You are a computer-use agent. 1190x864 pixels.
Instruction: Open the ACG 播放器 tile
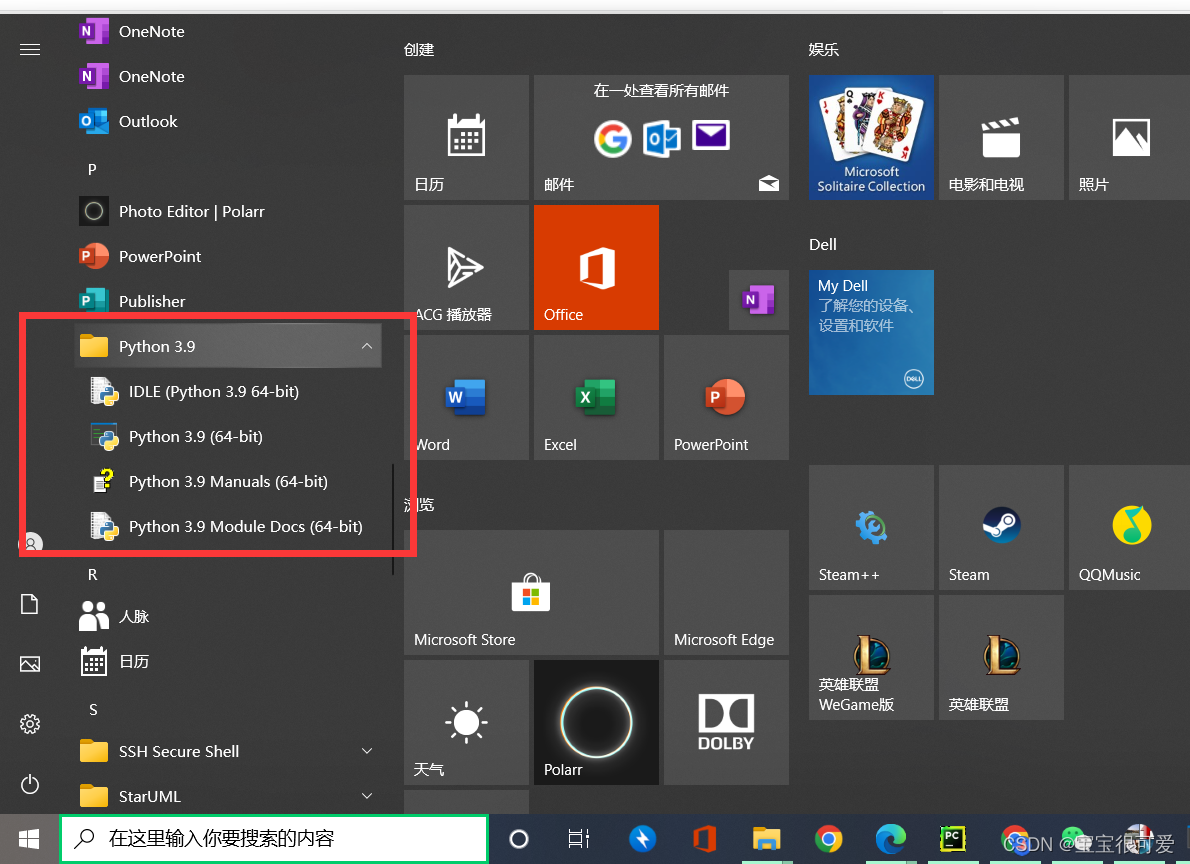466,267
